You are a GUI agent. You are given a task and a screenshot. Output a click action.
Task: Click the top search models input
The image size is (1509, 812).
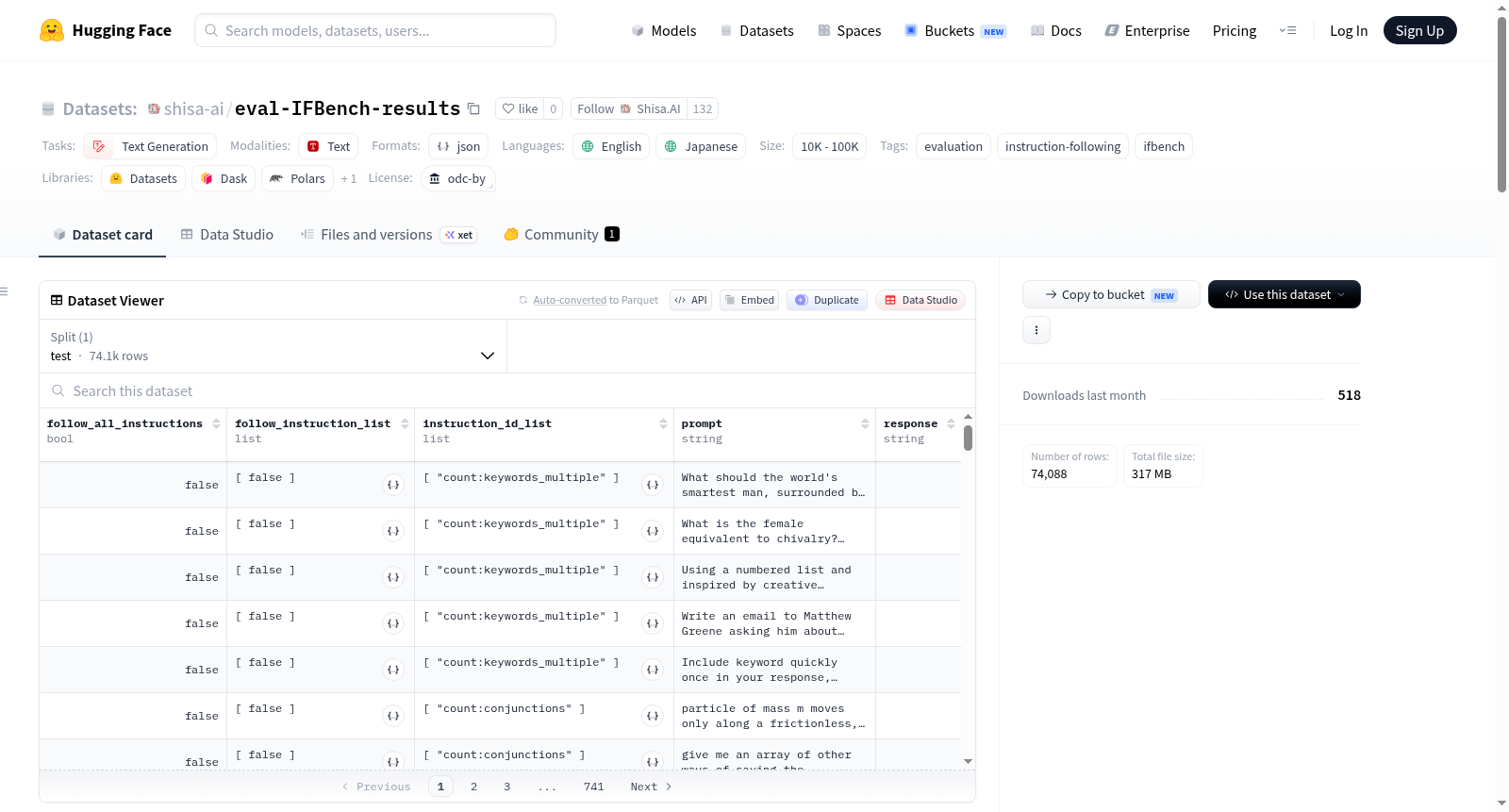[x=375, y=30]
